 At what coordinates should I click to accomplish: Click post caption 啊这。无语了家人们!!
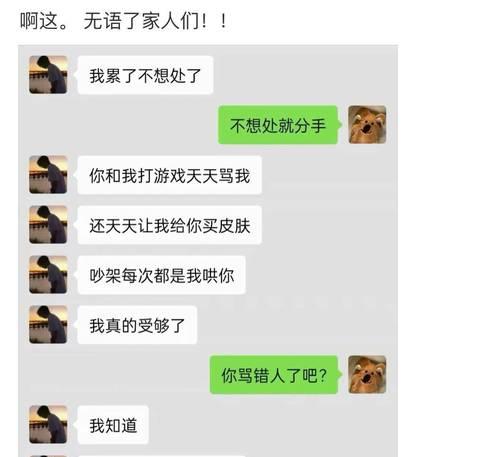[123, 21]
